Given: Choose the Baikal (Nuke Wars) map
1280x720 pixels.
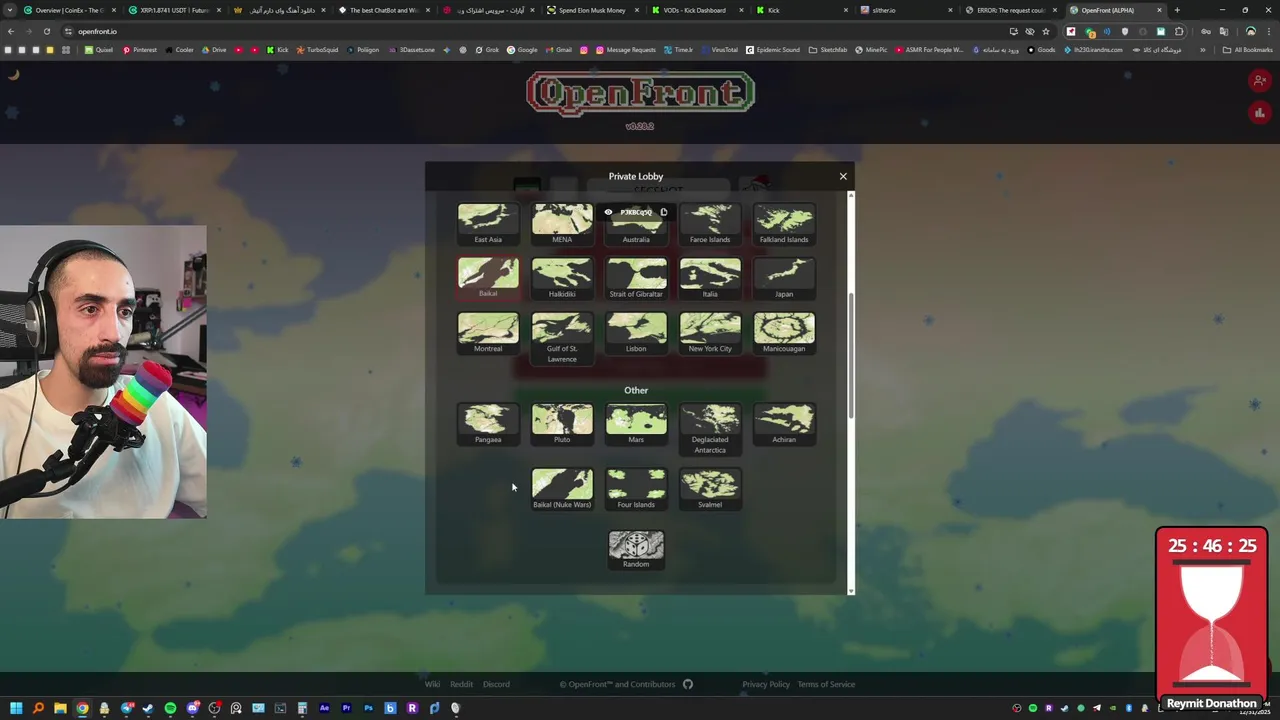Looking at the screenshot, I should coord(562,489).
